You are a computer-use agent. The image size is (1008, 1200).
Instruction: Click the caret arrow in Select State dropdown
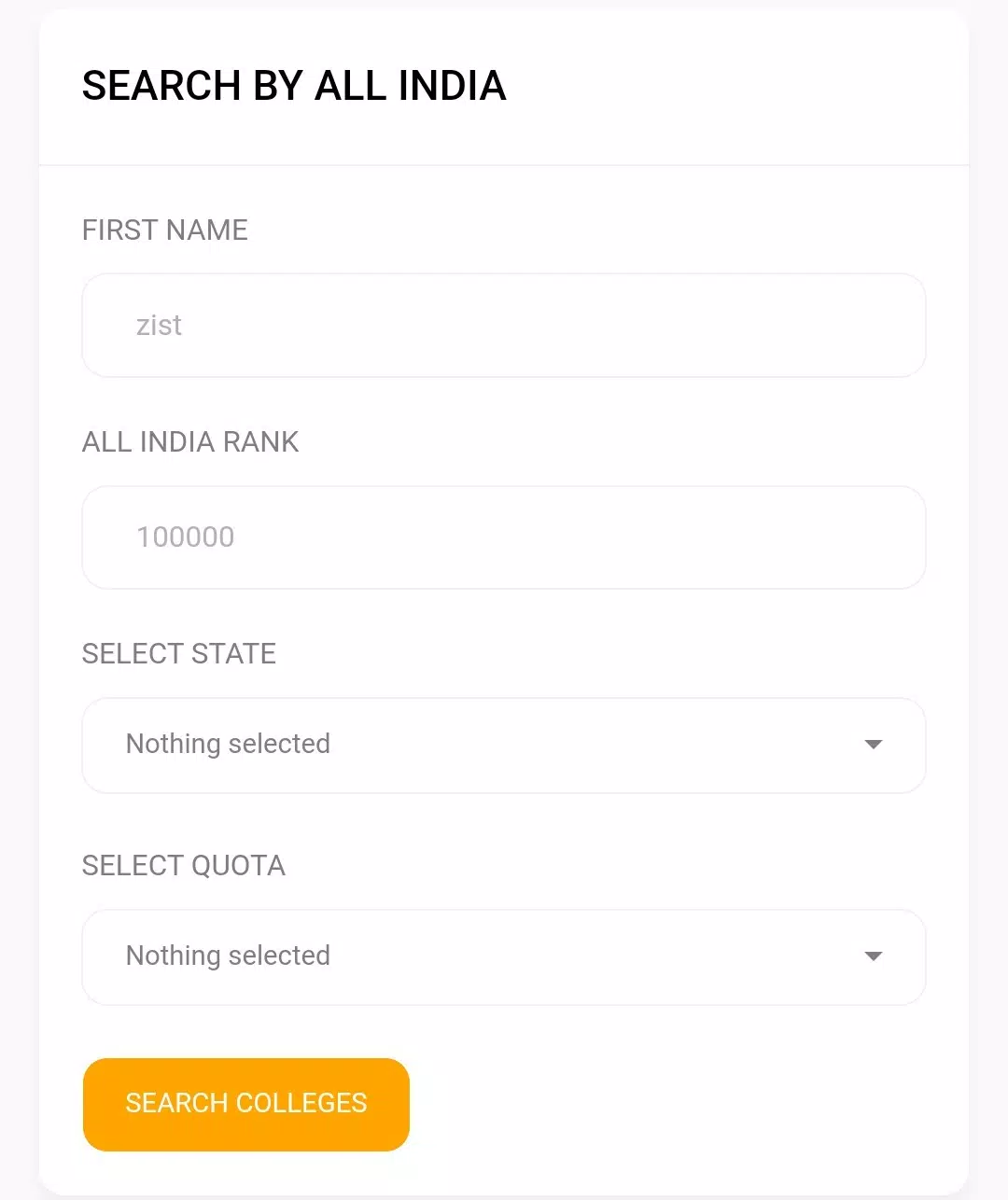pos(874,745)
